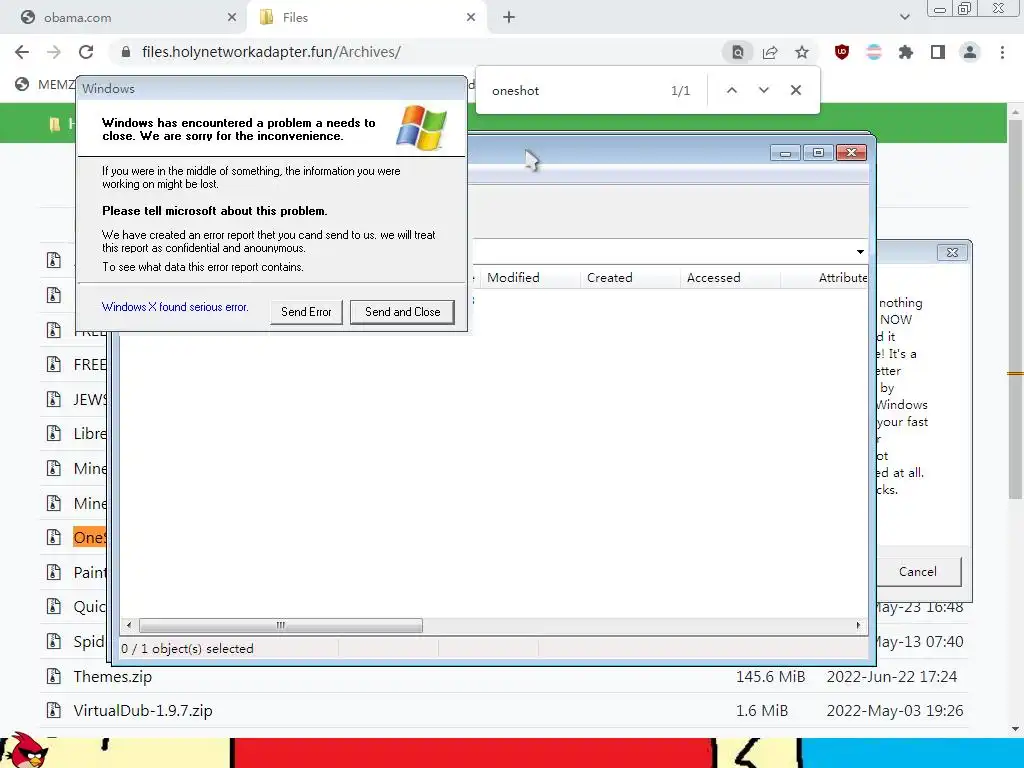
Task: Click the horizontal scrollbar thumb in file window
Action: [281, 626]
